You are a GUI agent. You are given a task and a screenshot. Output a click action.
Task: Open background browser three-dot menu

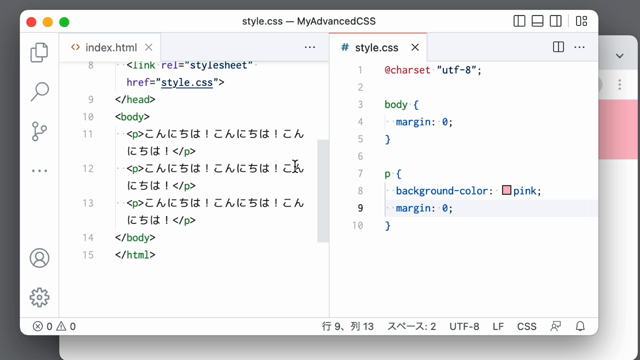[620, 84]
